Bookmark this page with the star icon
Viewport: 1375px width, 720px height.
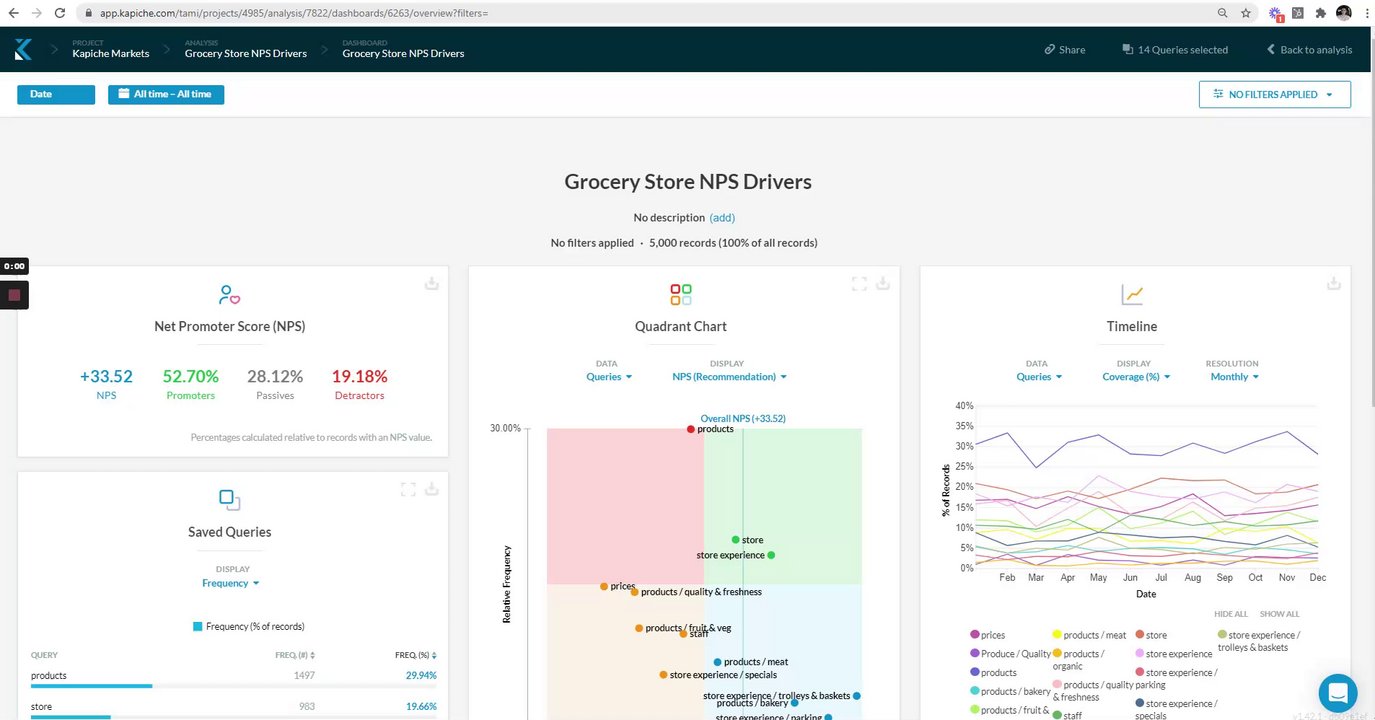1246,13
